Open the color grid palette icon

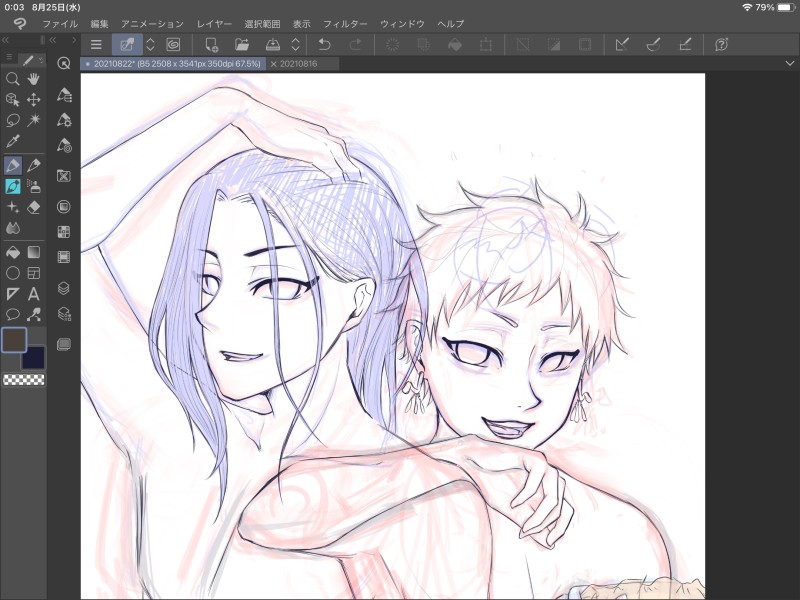pos(64,232)
